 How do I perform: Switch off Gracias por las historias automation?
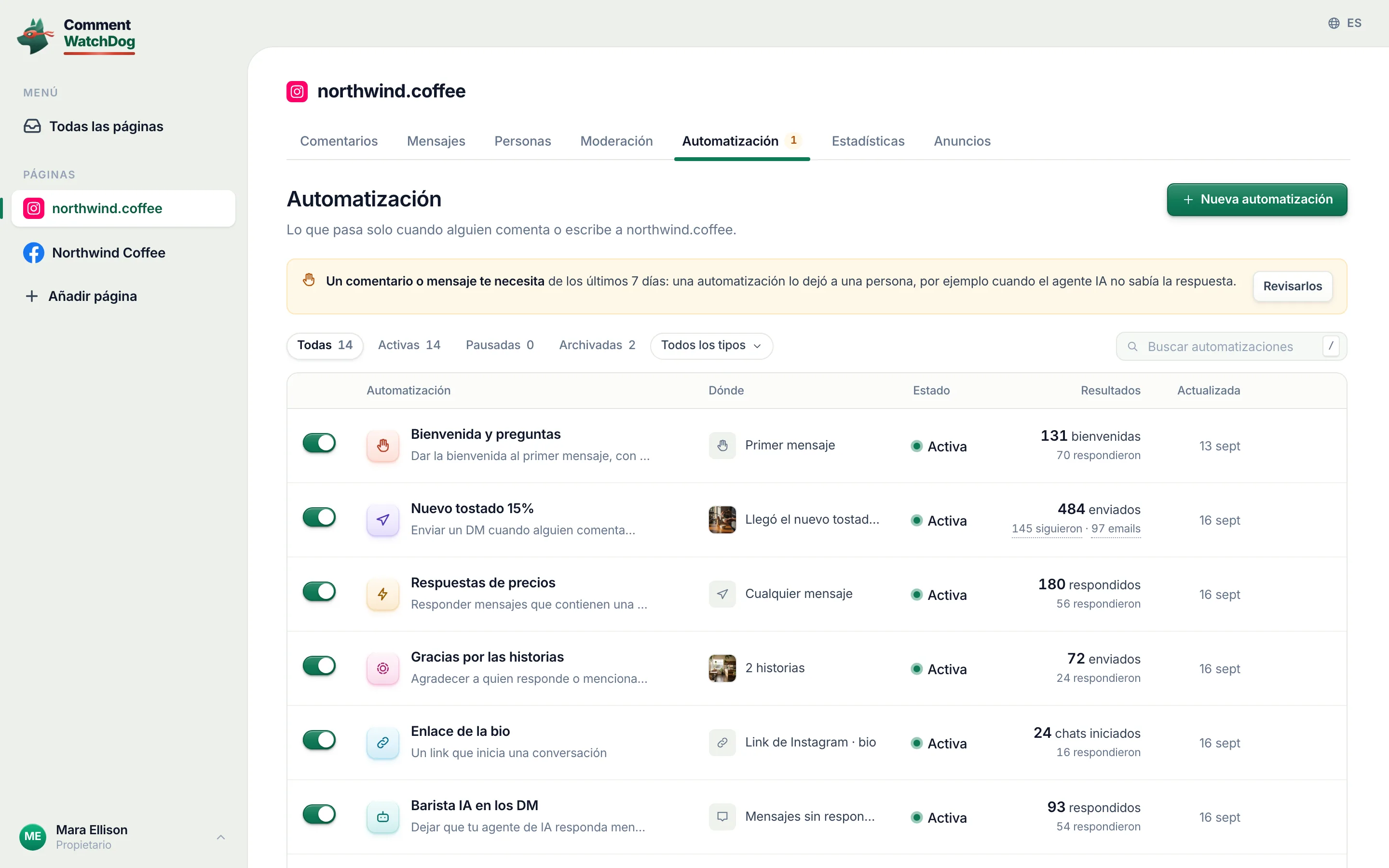click(x=319, y=665)
